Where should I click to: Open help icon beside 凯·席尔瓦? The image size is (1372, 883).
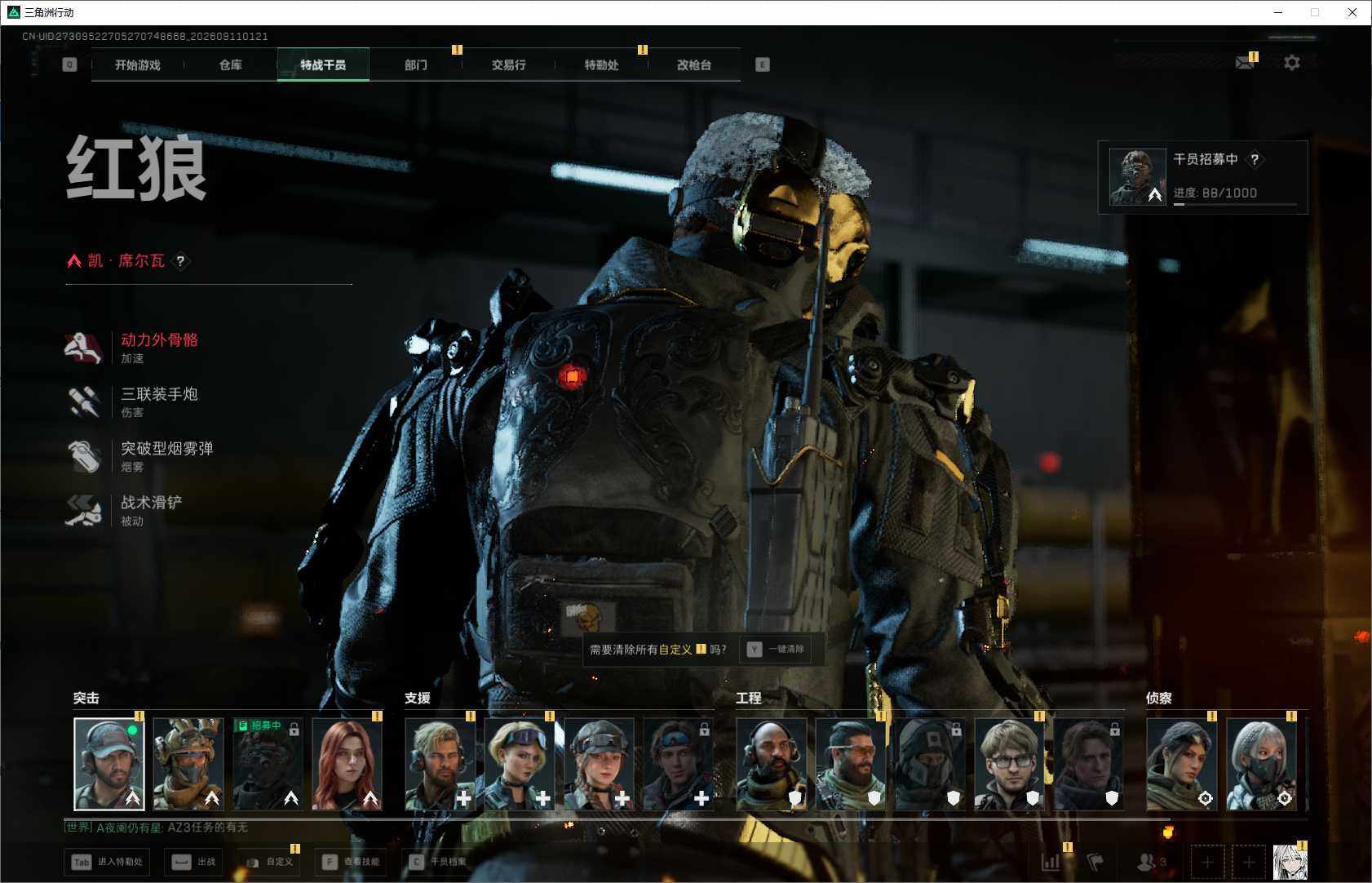click(x=180, y=261)
